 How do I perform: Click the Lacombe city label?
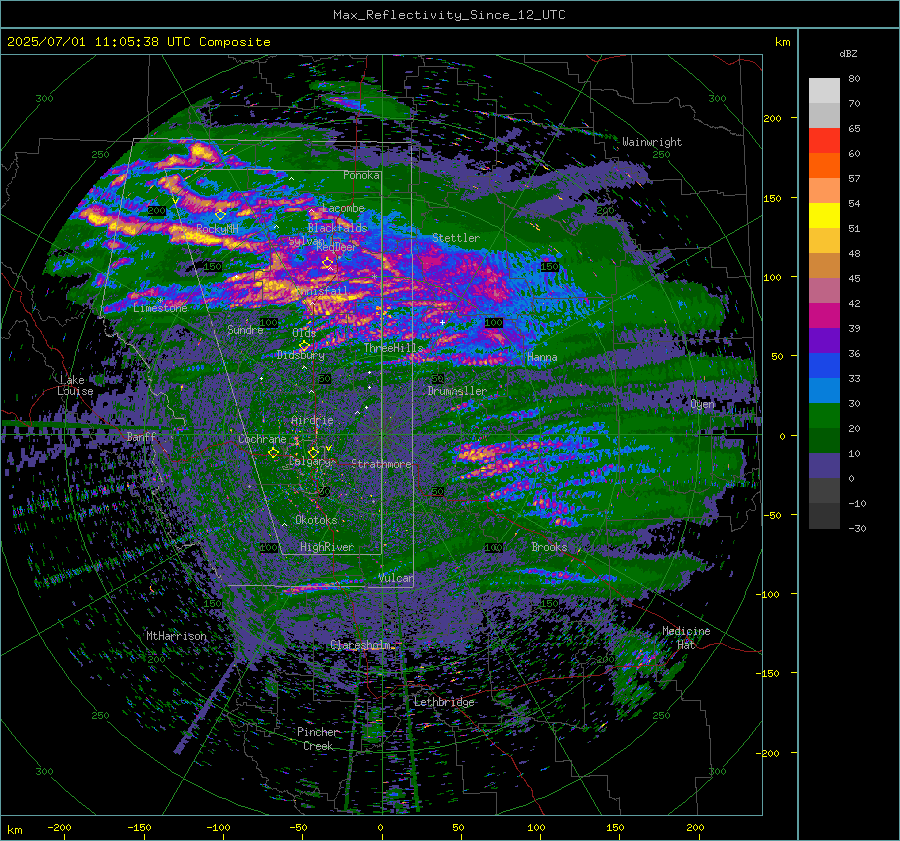coord(343,208)
